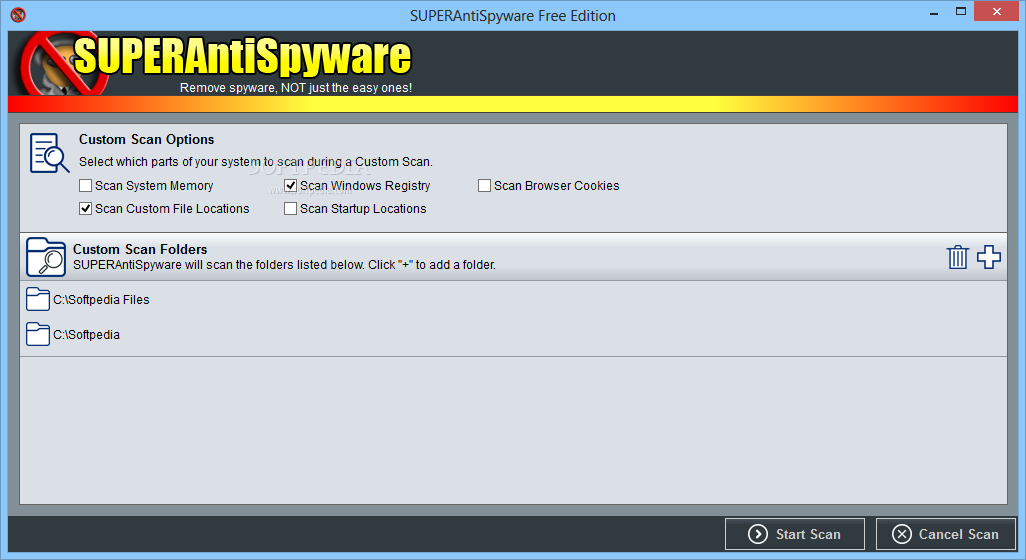Select the C:\Softpedia folder entry
Screen dimensions: 1026x560
click(x=513, y=334)
